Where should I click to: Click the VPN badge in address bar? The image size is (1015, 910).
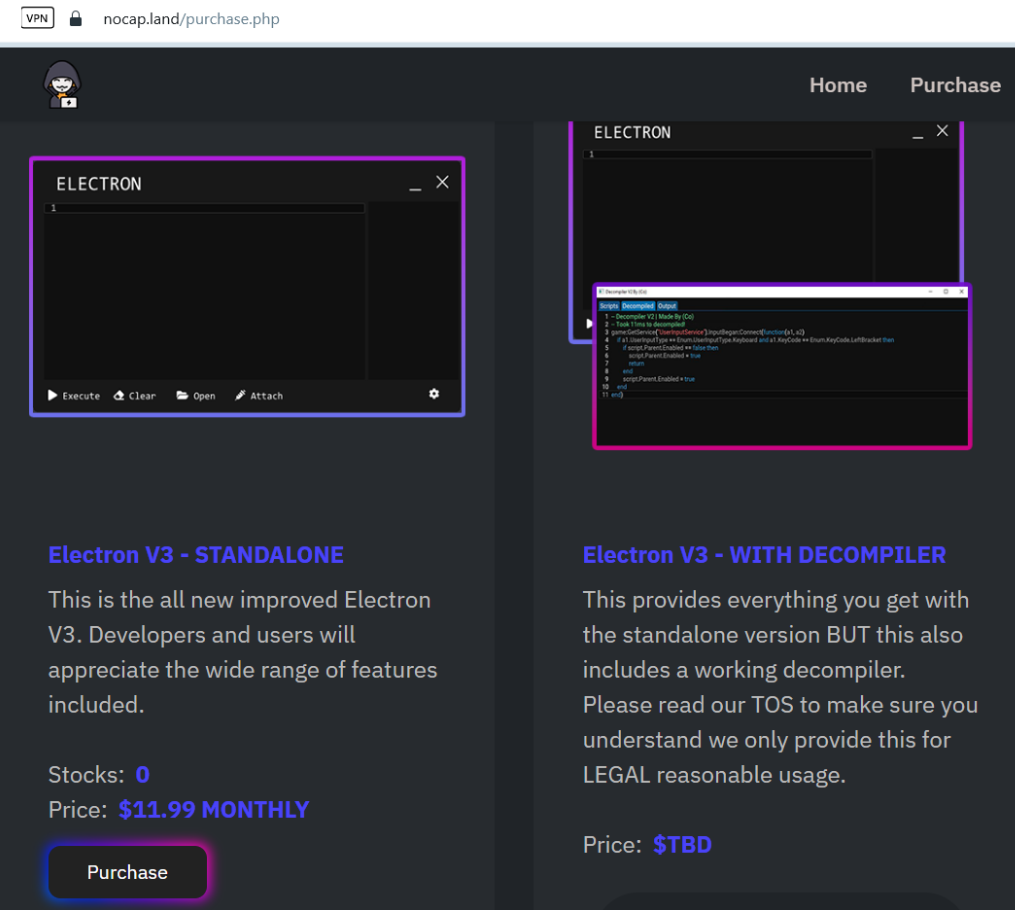coord(37,18)
